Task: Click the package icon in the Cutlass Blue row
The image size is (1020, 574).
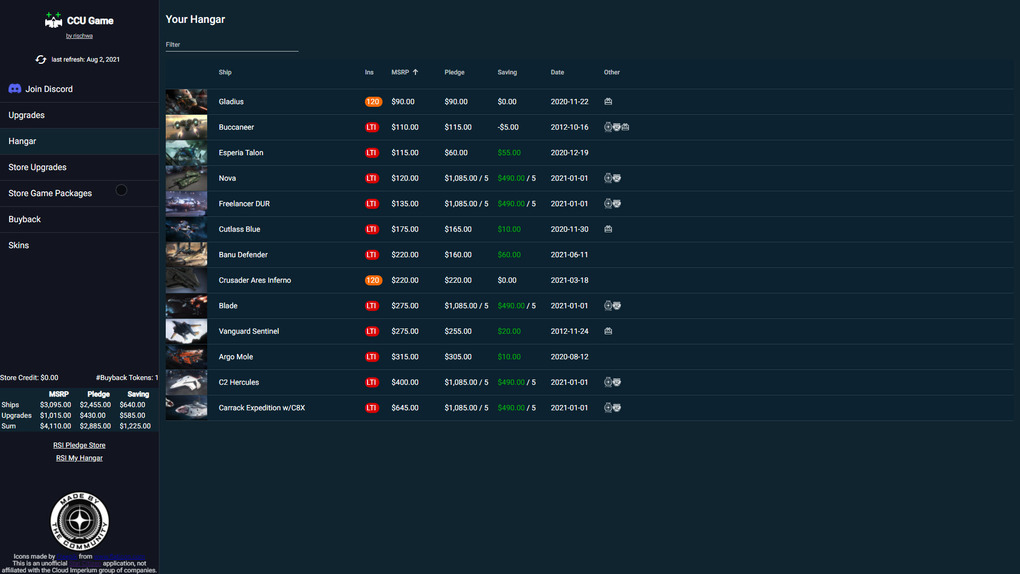Action: [608, 229]
